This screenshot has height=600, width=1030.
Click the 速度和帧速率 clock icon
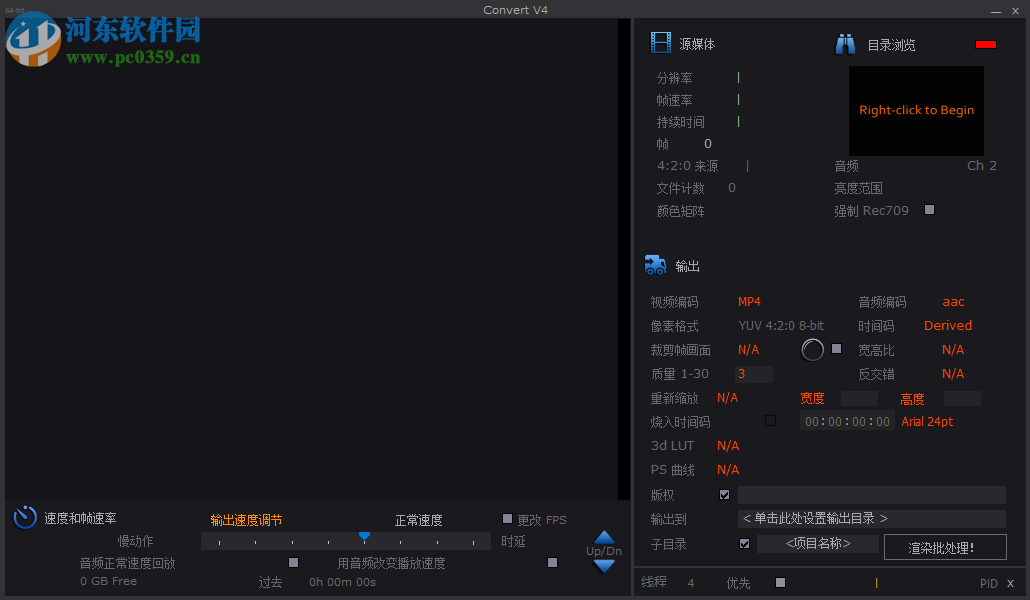coord(24,517)
